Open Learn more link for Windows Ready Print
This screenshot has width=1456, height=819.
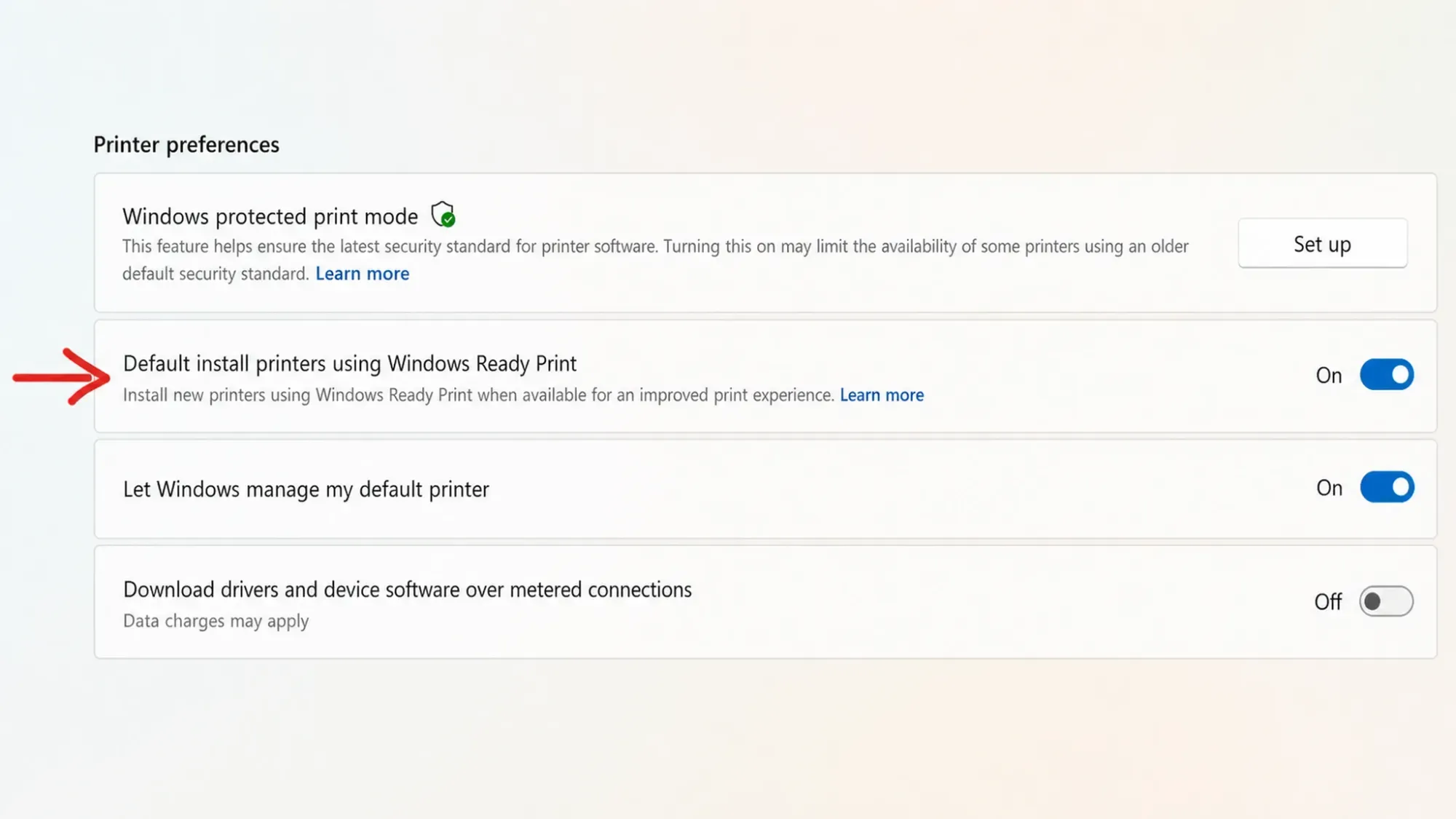pos(882,395)
